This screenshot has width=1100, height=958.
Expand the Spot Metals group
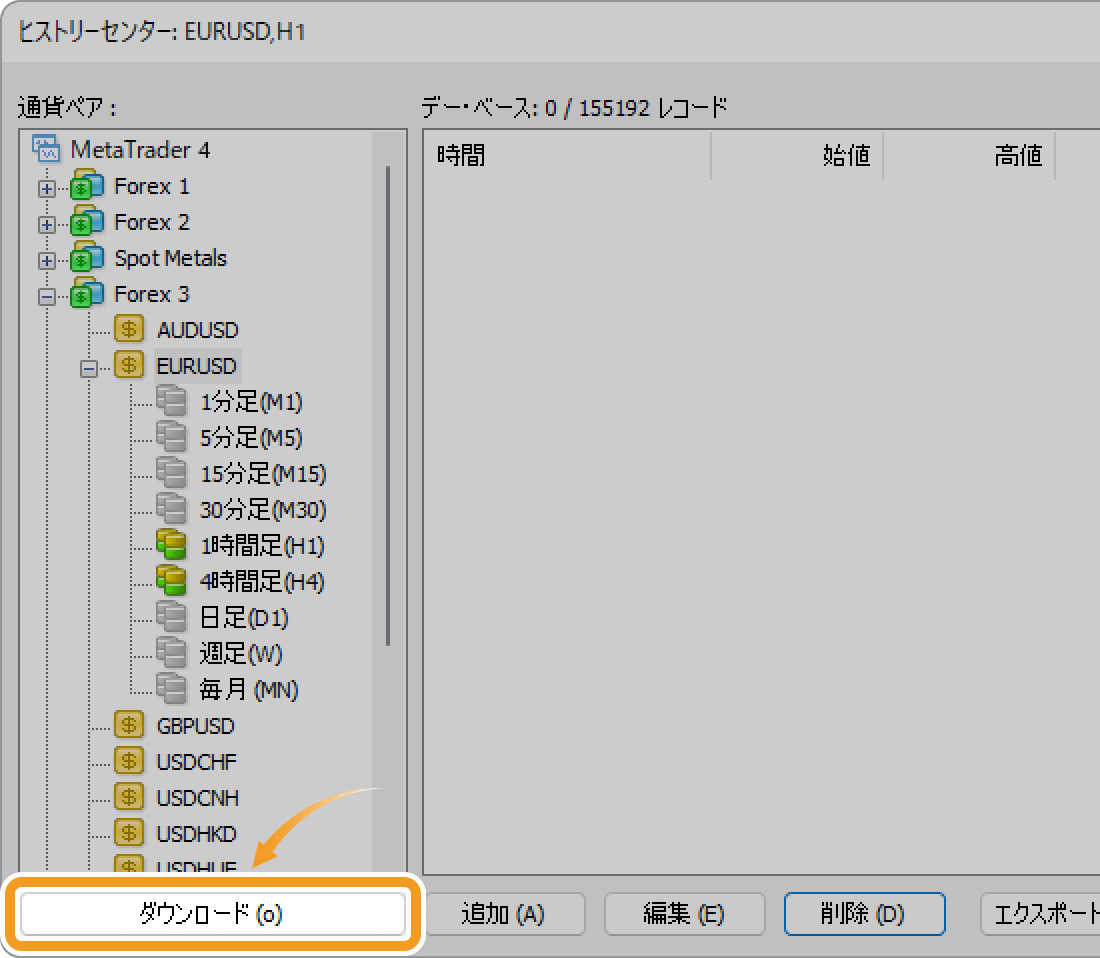(47, 261)
